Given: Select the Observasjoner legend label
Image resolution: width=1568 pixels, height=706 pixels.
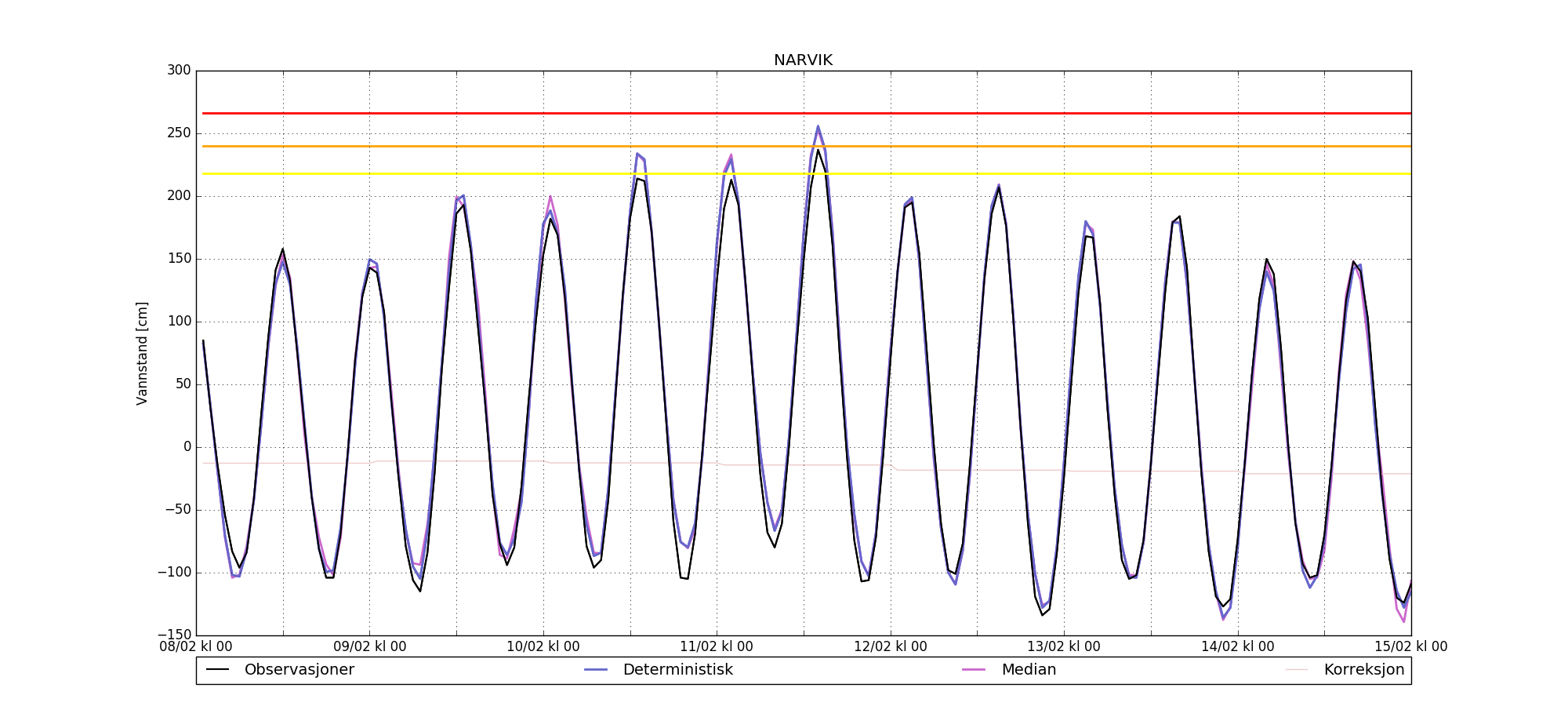Looking at the screenshot, I should tap(299, 670).
